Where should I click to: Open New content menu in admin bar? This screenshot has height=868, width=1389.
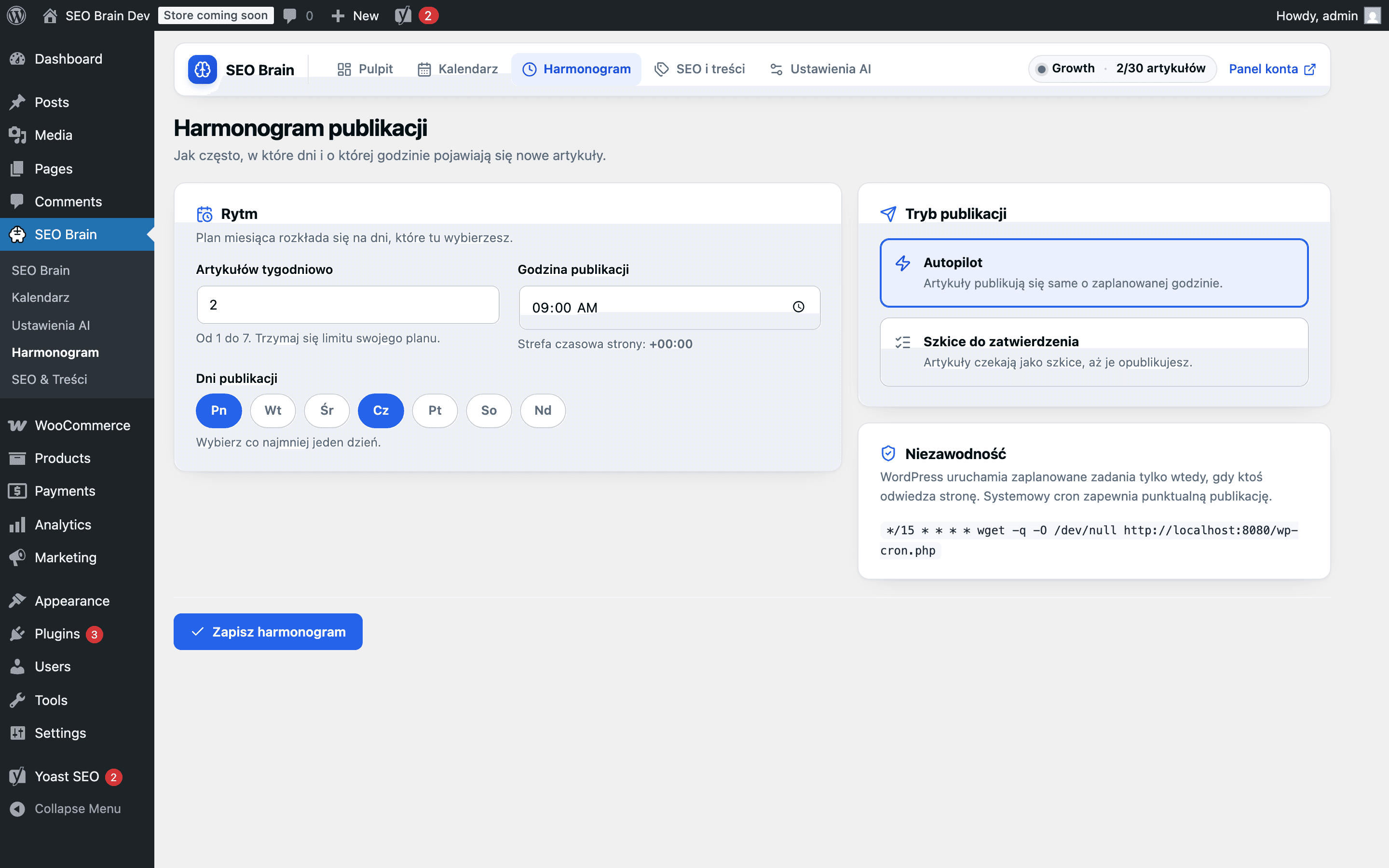point(354,15)
